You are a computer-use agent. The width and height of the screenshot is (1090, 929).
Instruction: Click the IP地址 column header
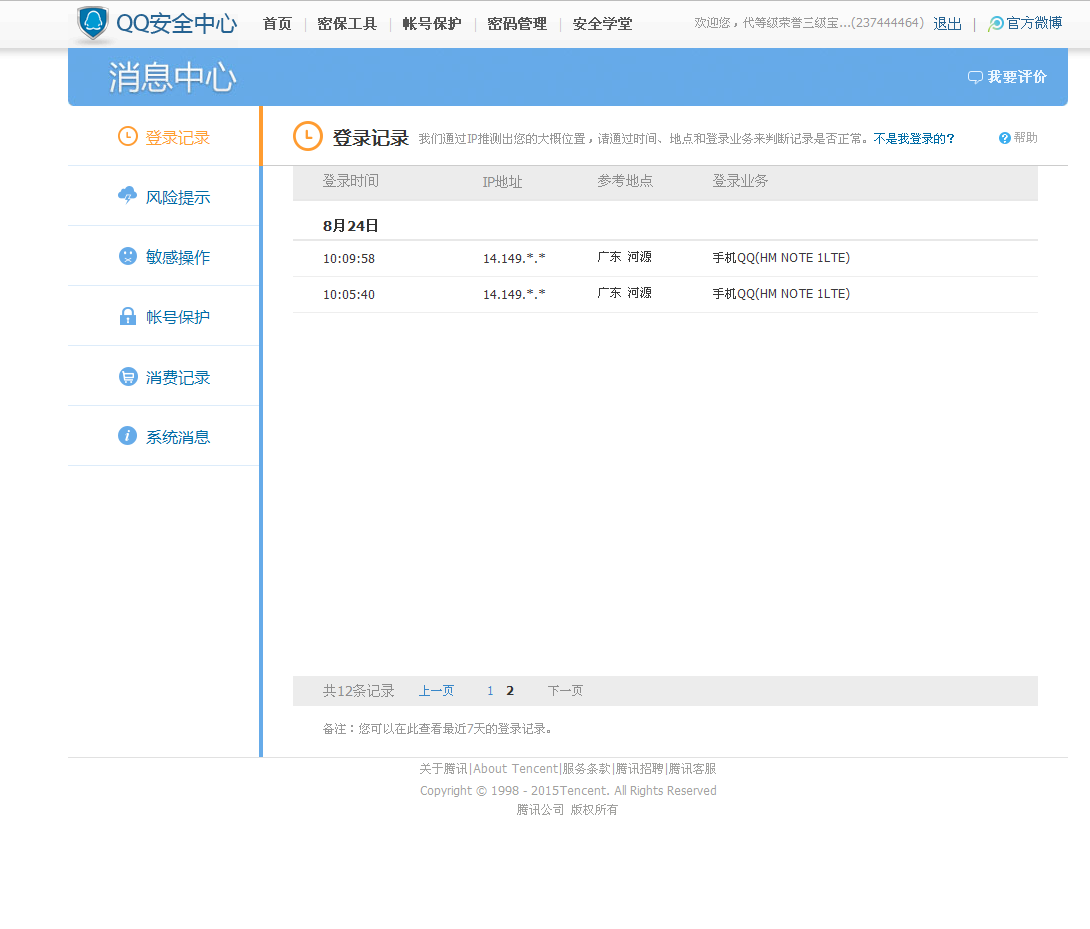(502, 182)
